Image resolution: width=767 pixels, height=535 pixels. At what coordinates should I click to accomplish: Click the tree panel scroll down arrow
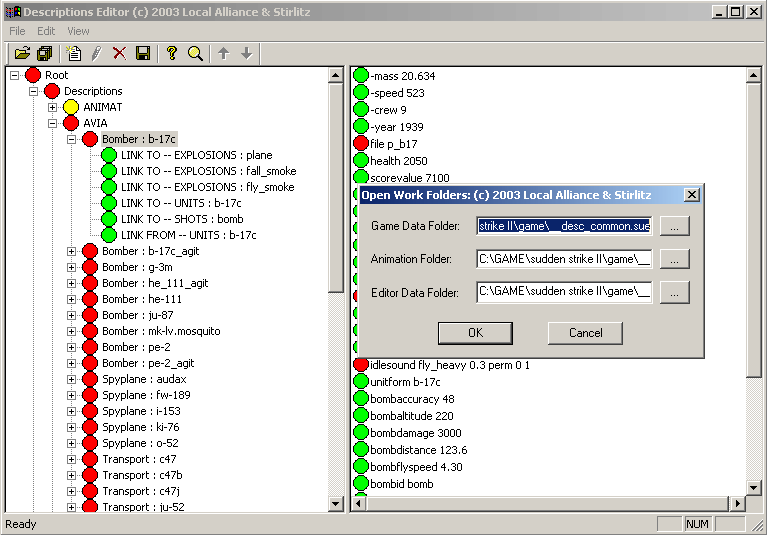pos(336,503)
